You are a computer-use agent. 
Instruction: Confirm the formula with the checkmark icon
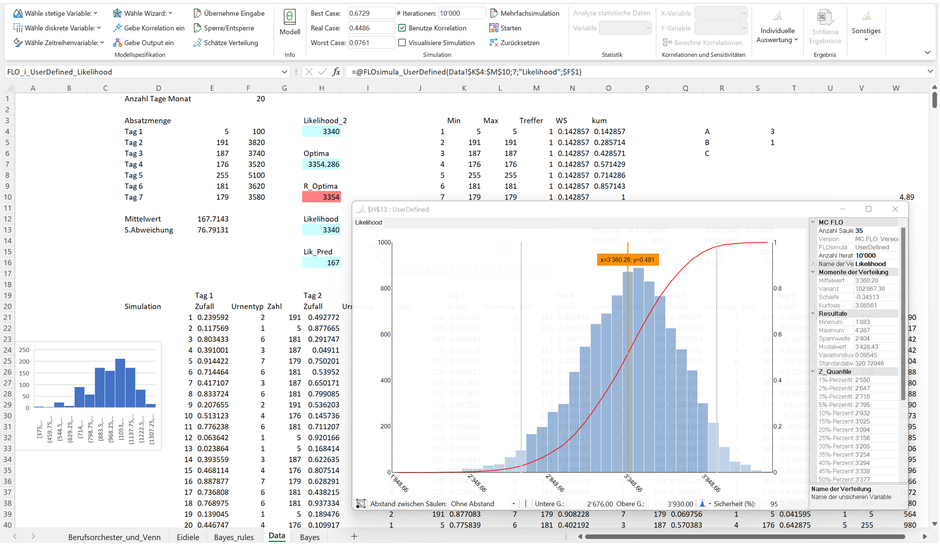click(x=323, y=71)
